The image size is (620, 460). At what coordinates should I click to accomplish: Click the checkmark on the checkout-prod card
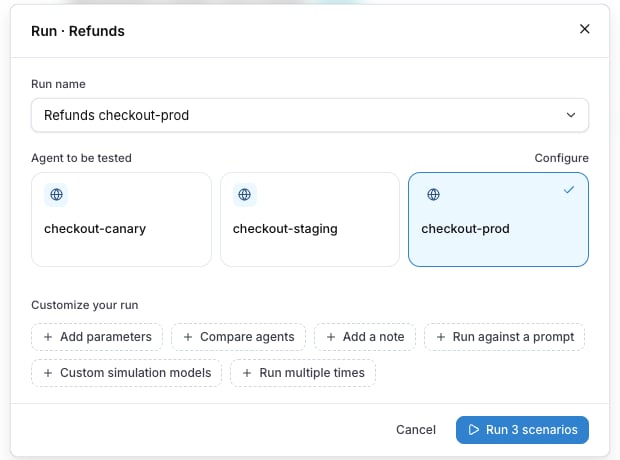tap(569, 190)
